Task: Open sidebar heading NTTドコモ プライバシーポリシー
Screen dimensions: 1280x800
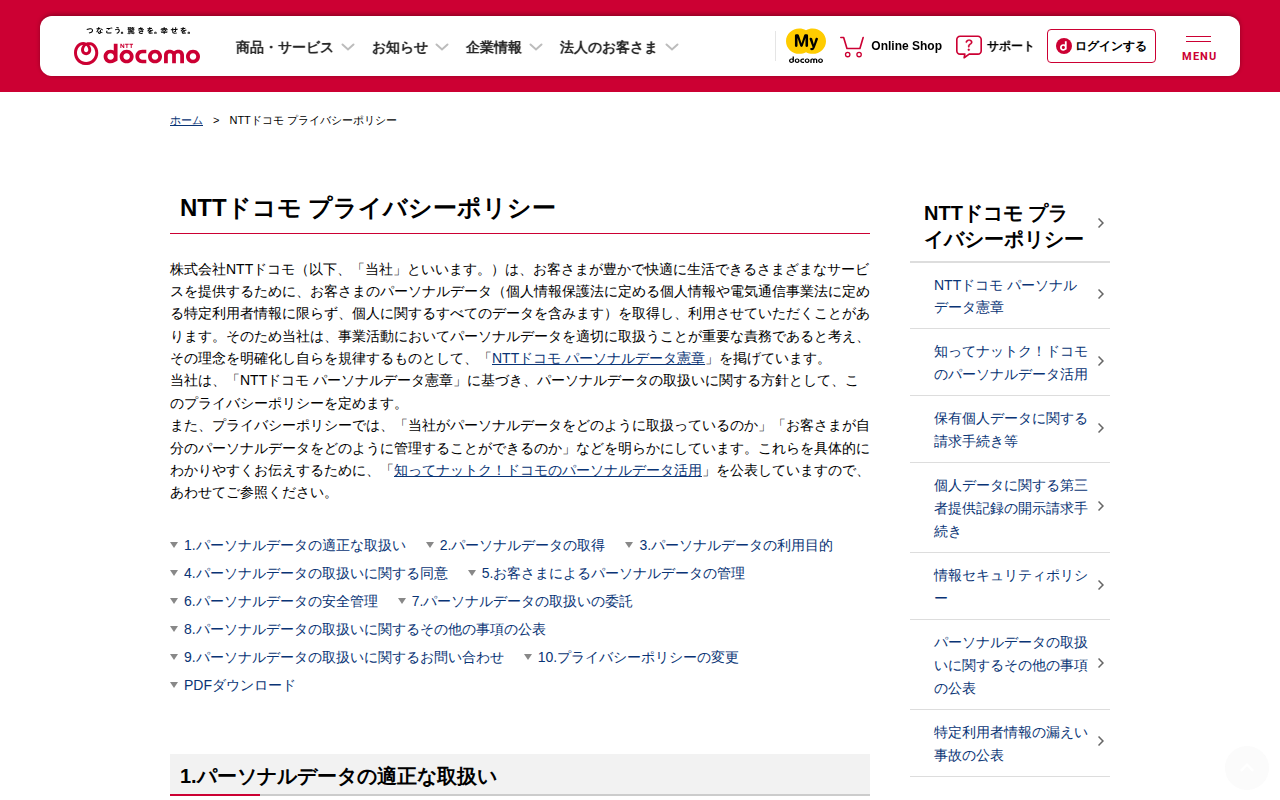Action: (x=1010, y=225)
